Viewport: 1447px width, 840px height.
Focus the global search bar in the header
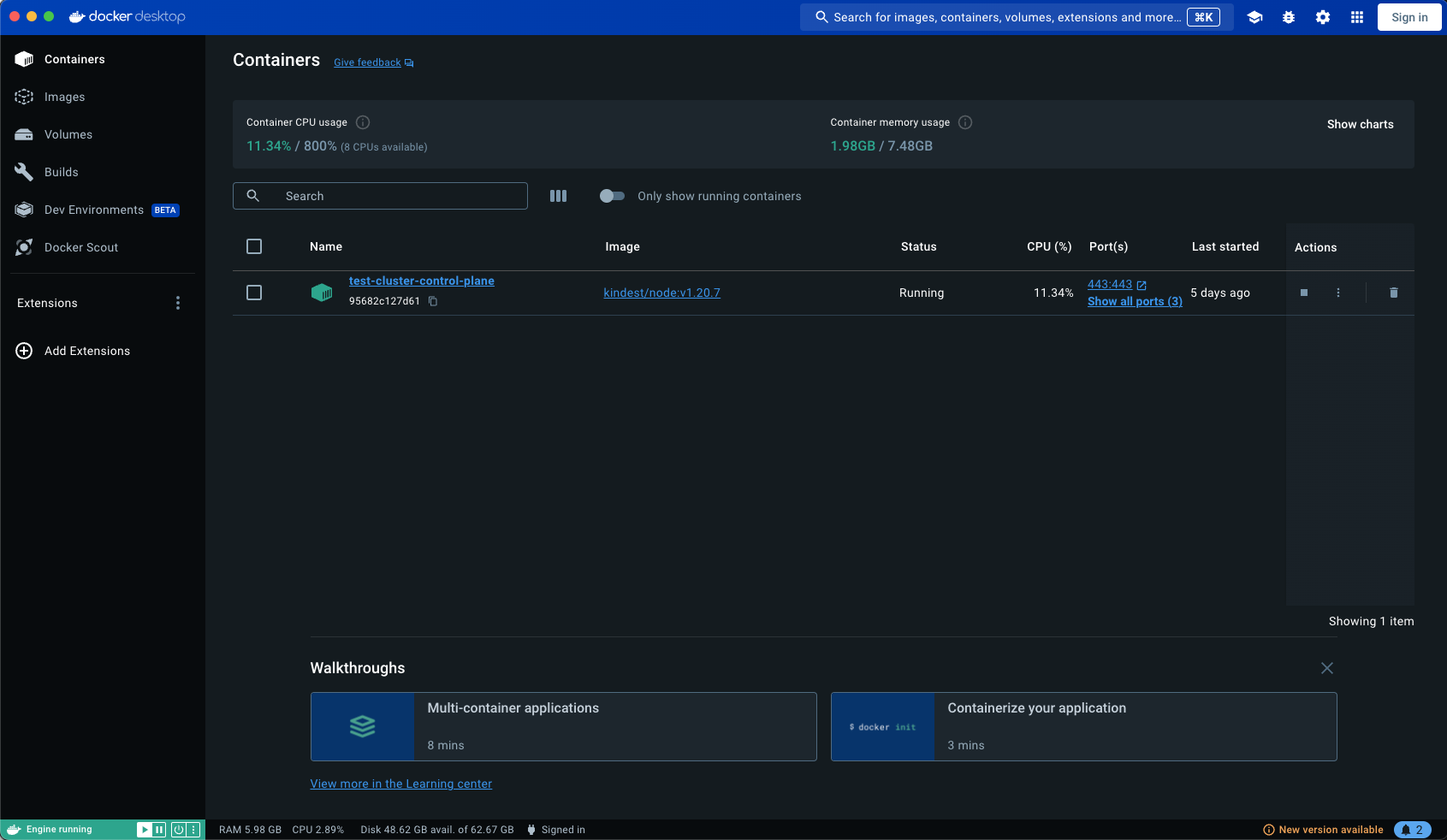tap(1017, 17)
